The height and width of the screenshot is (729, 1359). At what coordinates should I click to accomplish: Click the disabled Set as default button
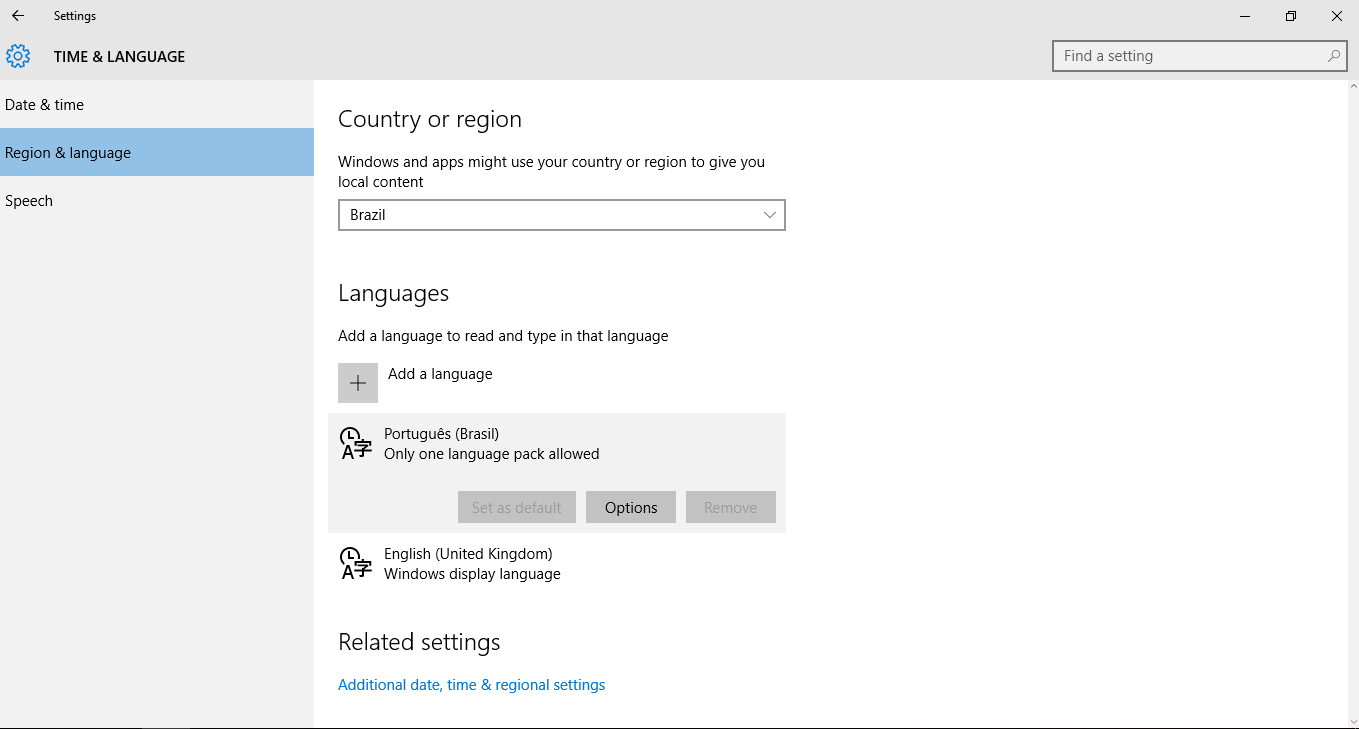(517, 507)
